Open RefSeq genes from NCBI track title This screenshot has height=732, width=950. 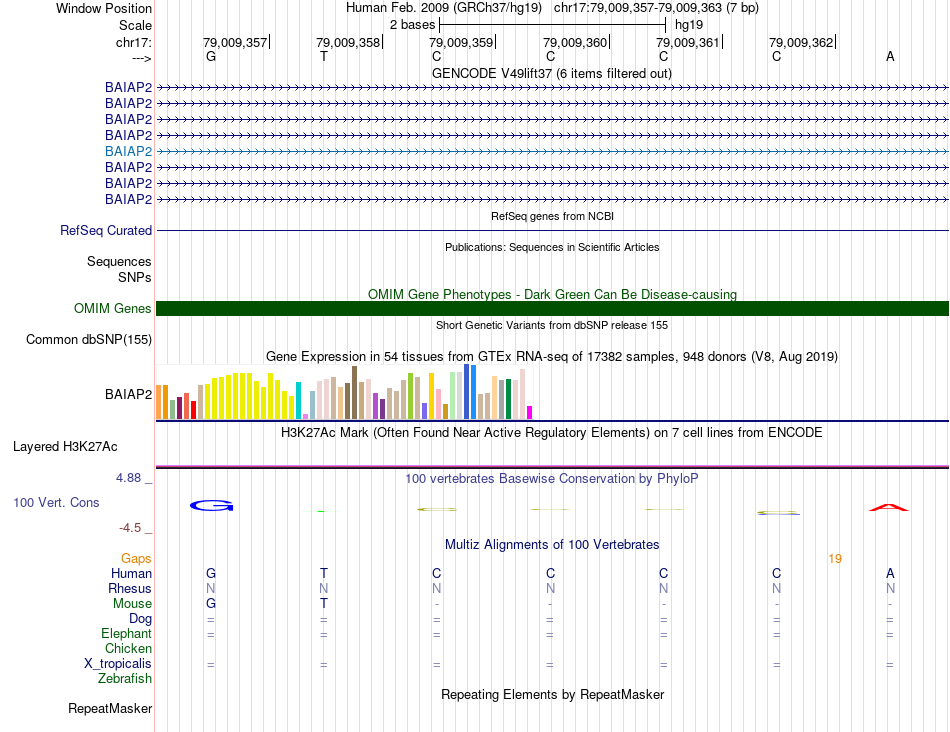[552, 216]
